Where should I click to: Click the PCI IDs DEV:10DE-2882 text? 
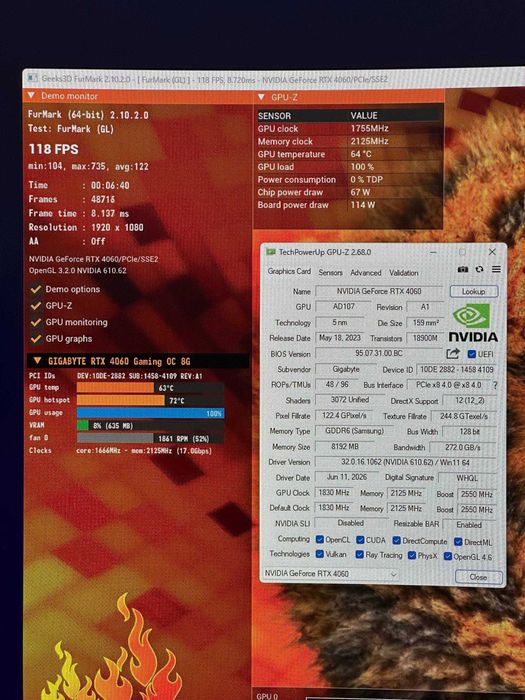(140, 376)
